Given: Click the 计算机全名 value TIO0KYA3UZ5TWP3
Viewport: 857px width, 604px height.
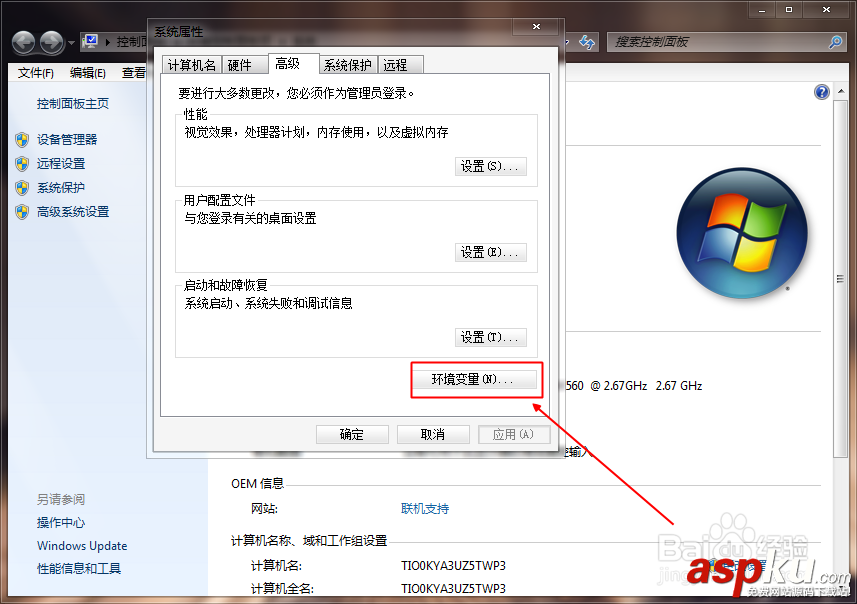Looking at the screenshot, I should [453, 589].
